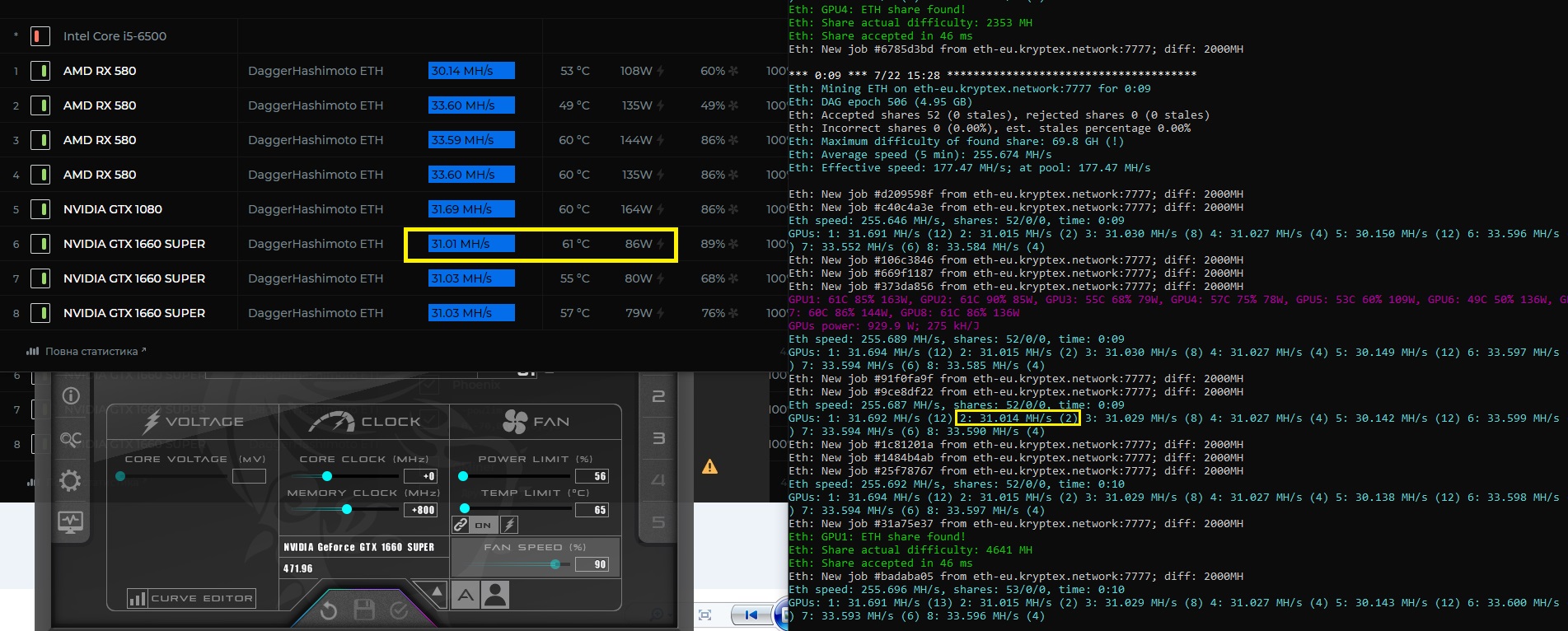The image size is (1568, 631).
Task: Adjust the Fan Speed slider handle
Action: tap(555, 564)
